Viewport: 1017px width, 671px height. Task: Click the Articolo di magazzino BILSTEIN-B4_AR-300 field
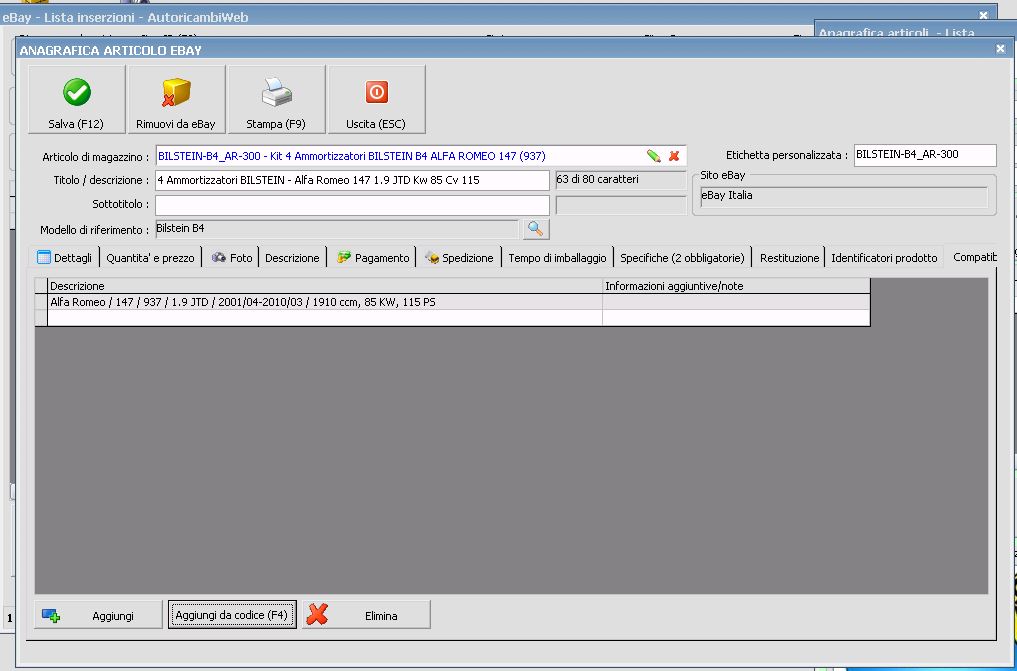pos(420,156)
